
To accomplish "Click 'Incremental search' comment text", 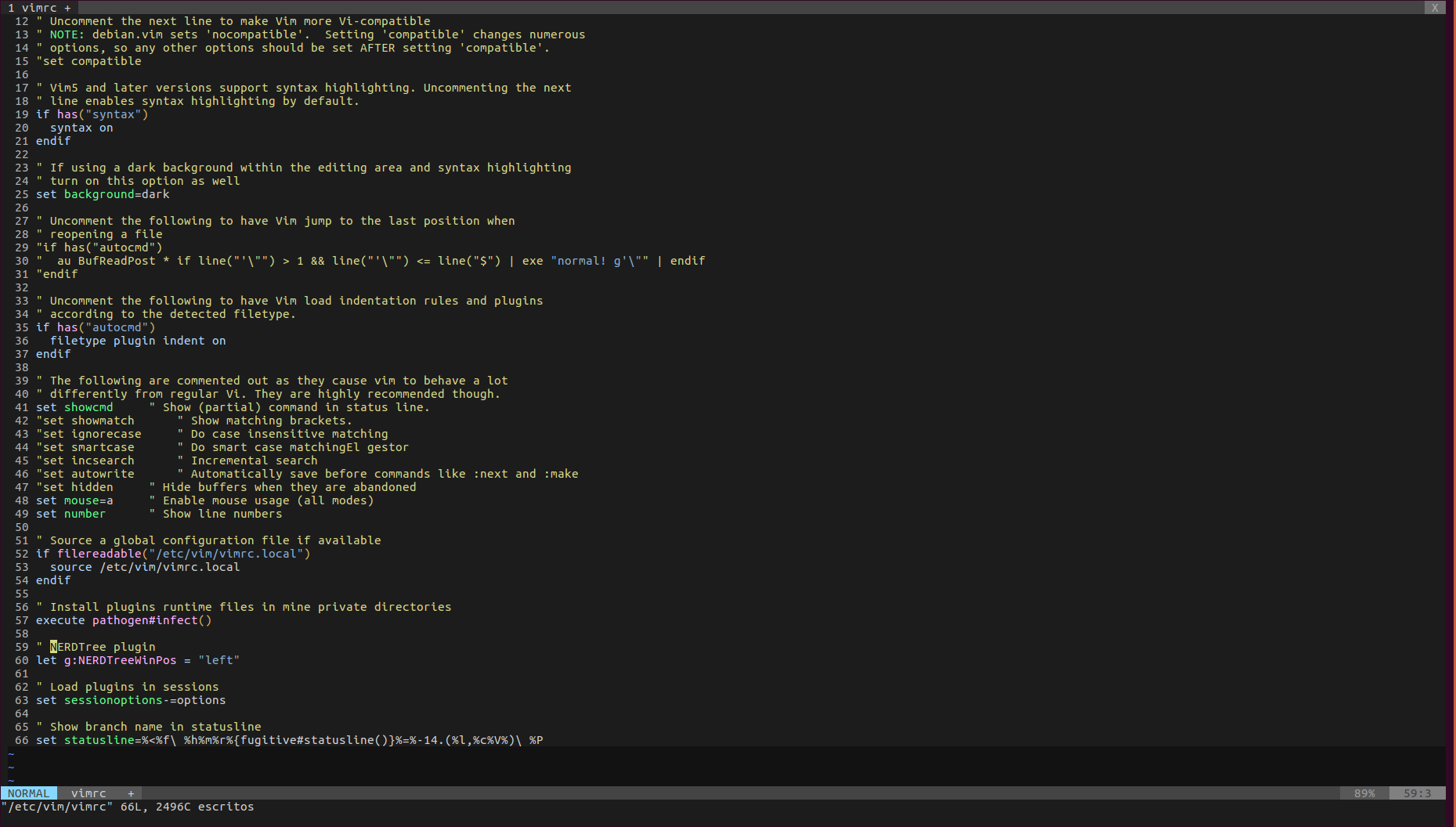I will (x=255, y=460).
